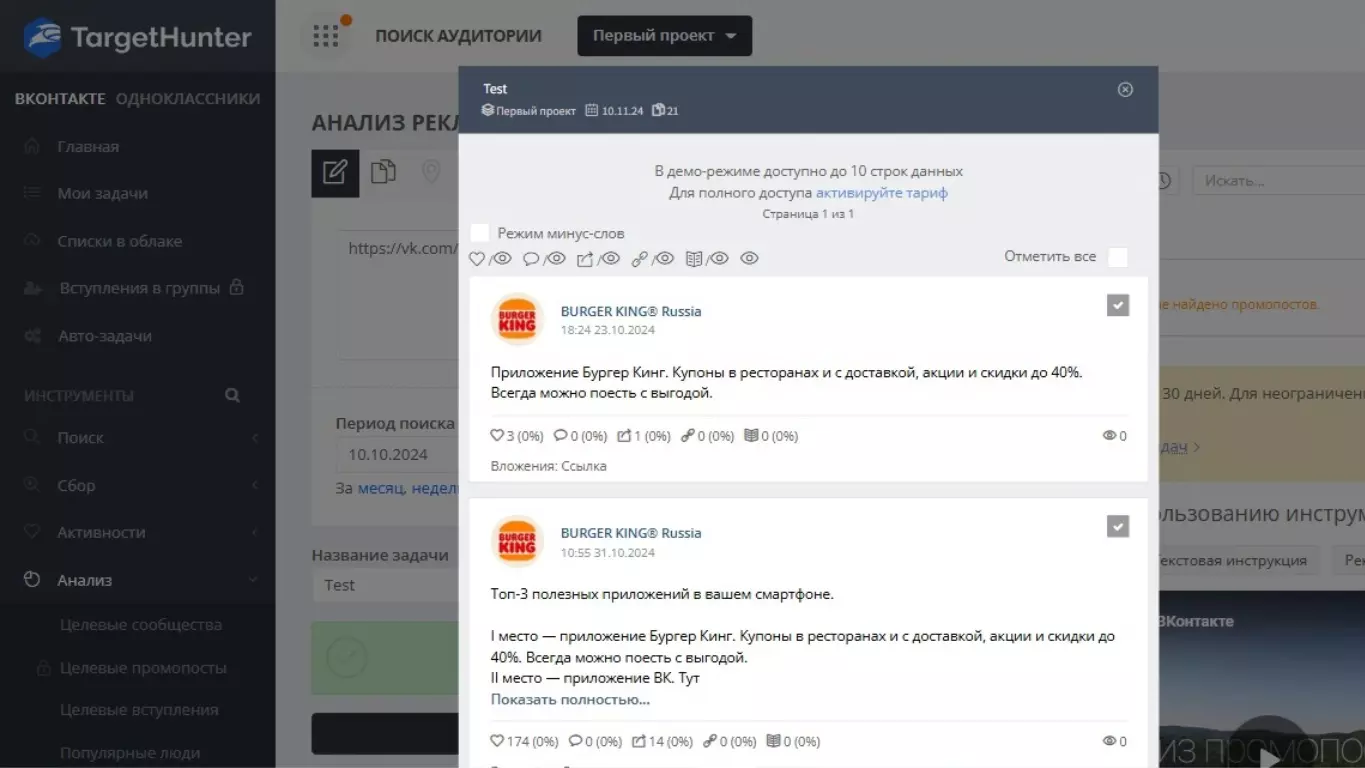Screen dimensions: 1365x768
Task: Select Популярные люди under Анализ
Action: coord(130,753)
